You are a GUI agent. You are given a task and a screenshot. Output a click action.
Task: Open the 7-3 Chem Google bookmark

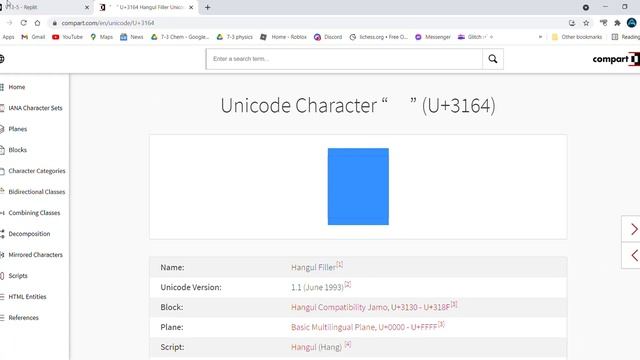180,37
